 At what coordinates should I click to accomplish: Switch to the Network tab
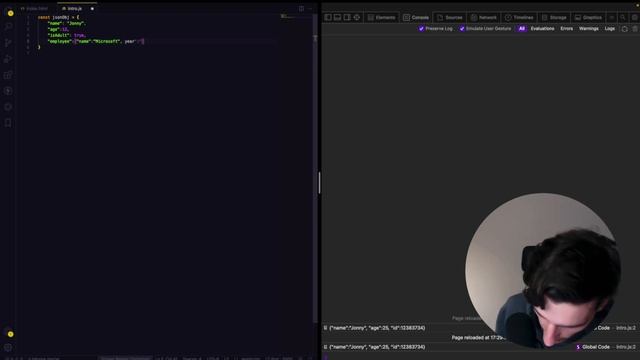[484, 18]
